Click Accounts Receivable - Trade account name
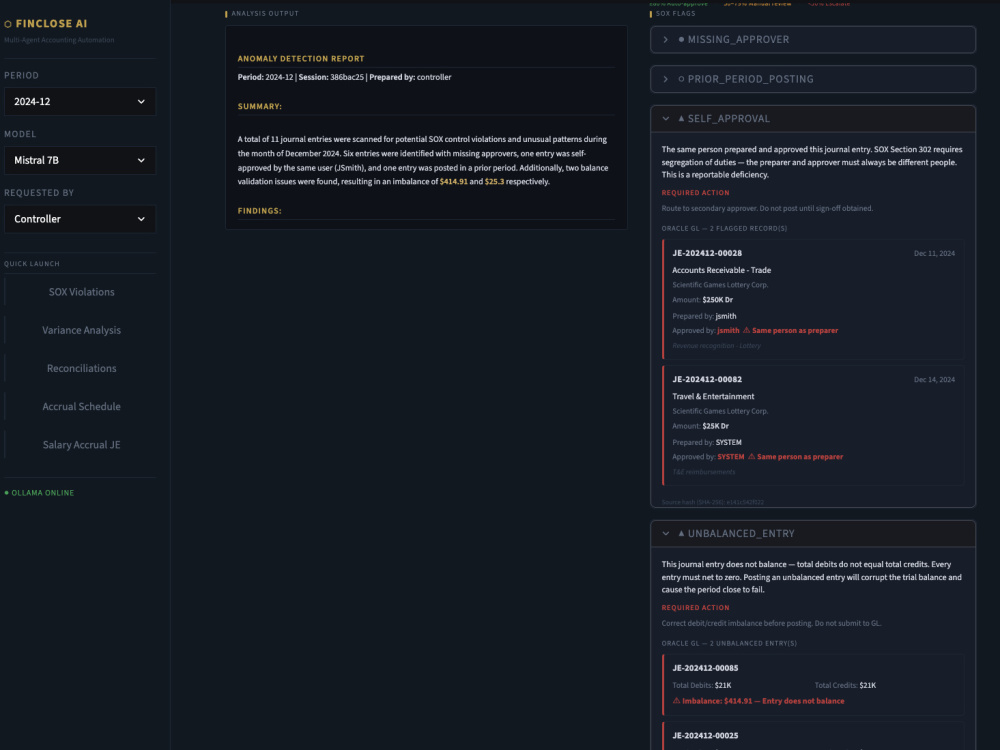Image resolution: width=1000 pixels, height=750 pixels. pos(721,270)
